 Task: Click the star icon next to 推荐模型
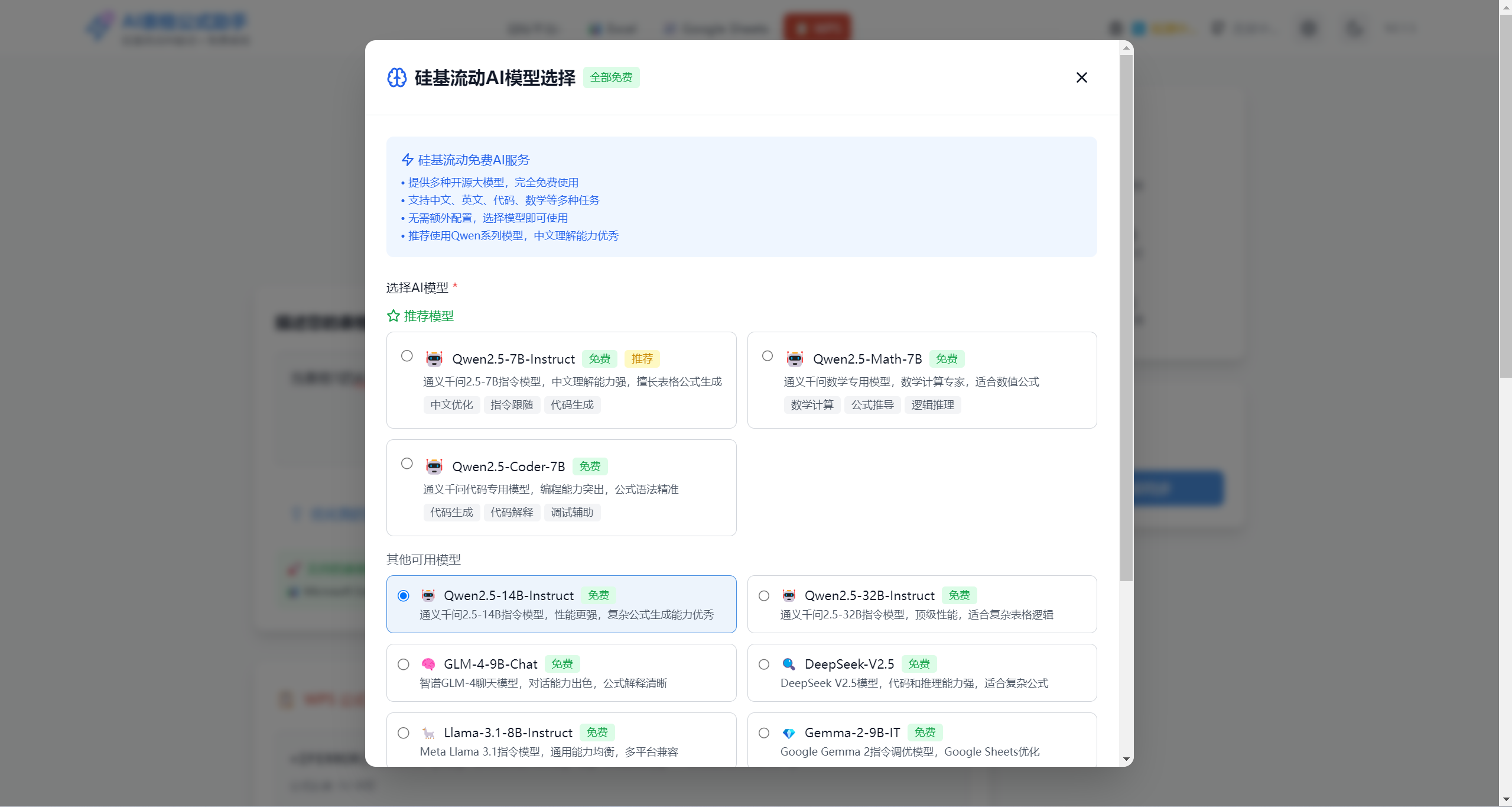(393, 316)
